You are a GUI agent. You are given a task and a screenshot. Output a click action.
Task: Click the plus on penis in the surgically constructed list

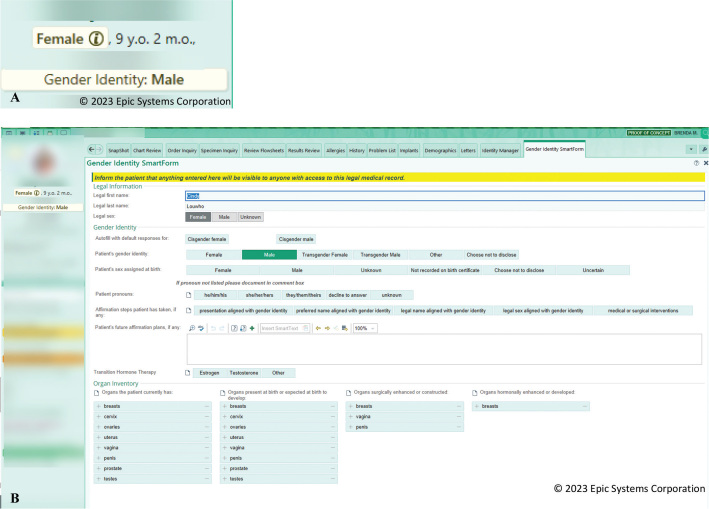(350, 427)
